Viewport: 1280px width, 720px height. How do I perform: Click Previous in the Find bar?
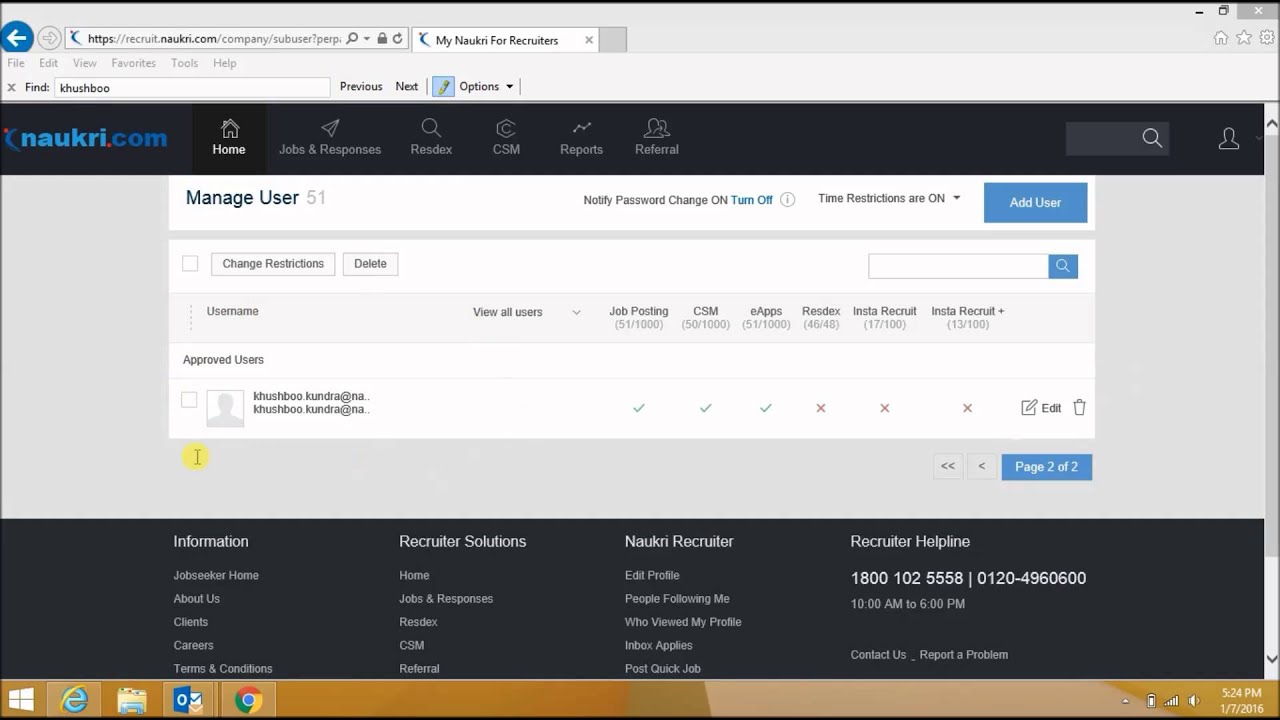(x=361, y=87)
